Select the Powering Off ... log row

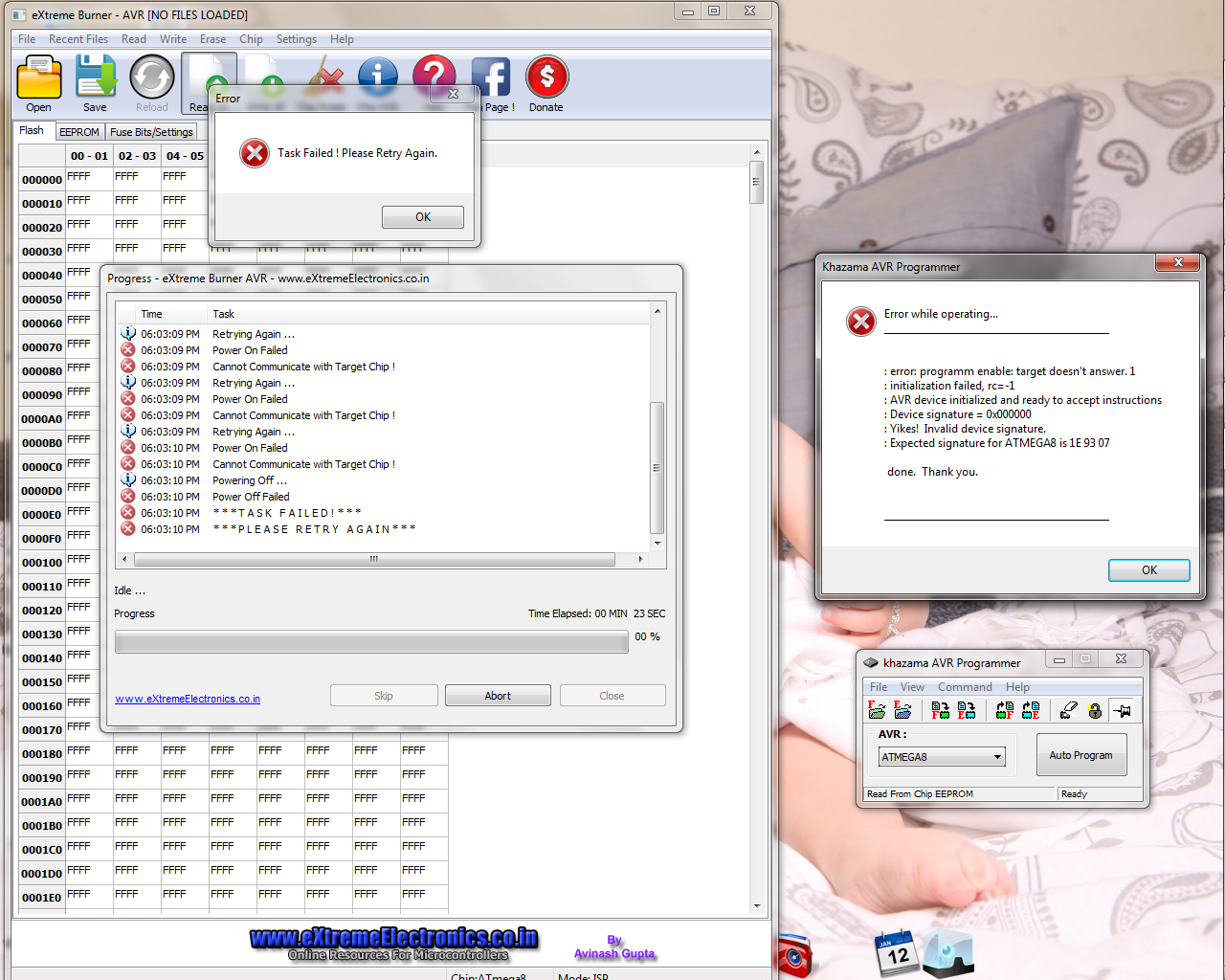(x=383, y=480)
